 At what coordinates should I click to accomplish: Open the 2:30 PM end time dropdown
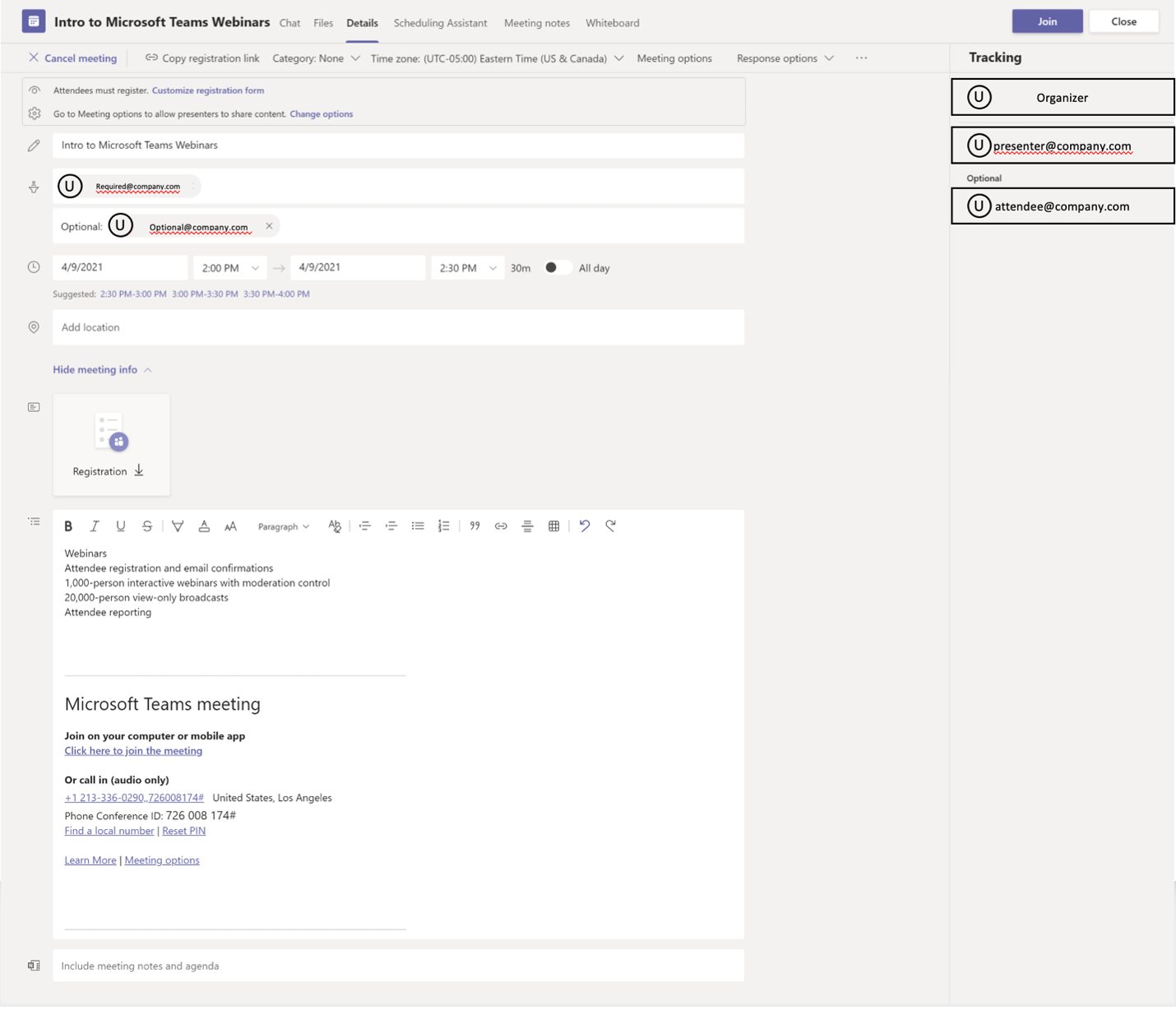467,267
